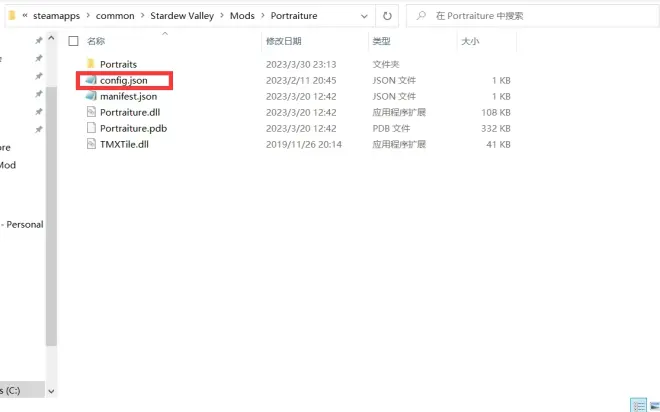This screenshot has height=412, width=660.
Task: Click the config.json file icon
Action: (x=90, y=80)
